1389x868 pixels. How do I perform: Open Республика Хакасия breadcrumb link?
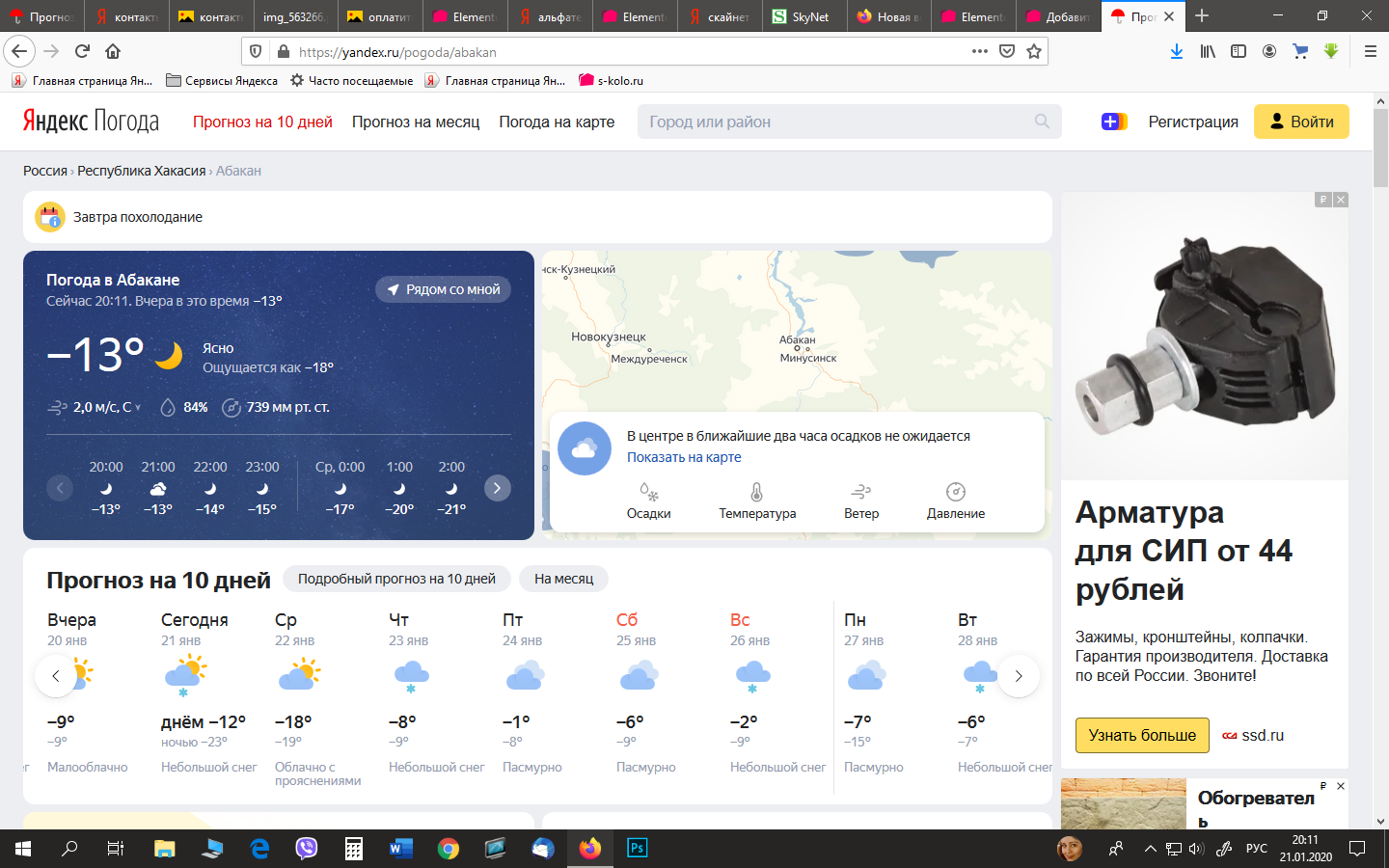[x=142, y=171]
